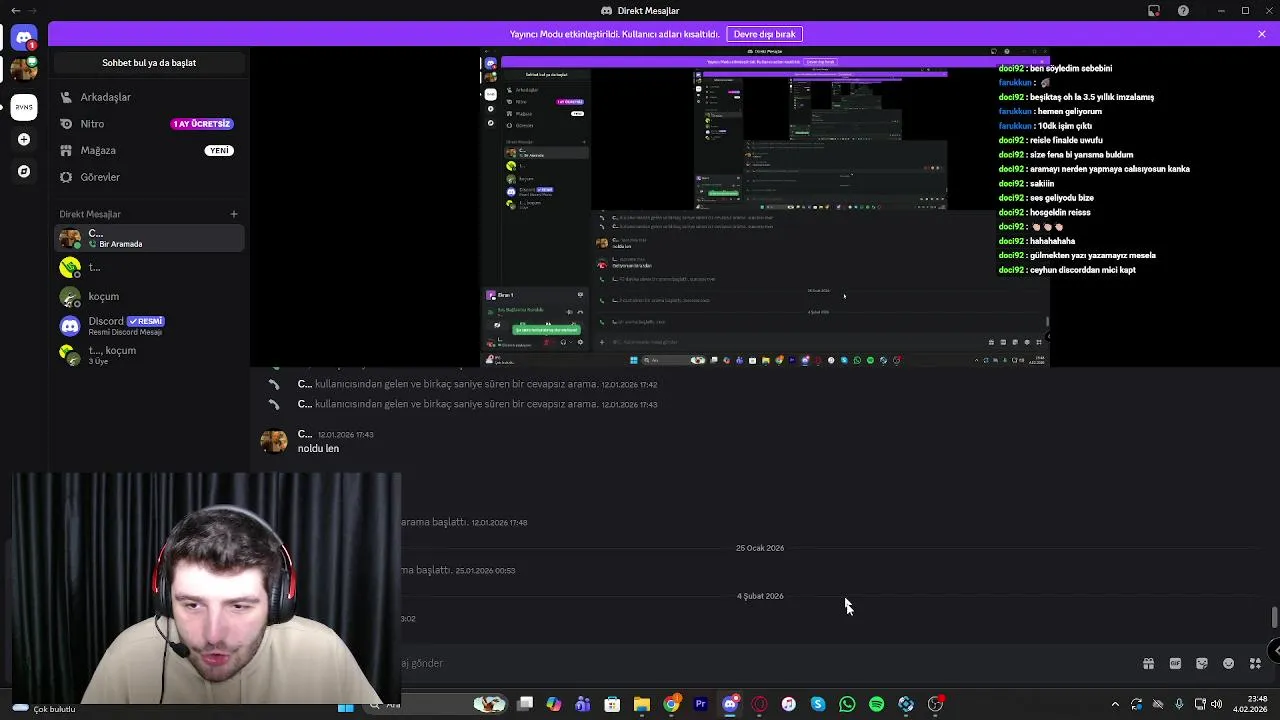Open the Help question mark icon in title bar
This screenshot has height=720, width=1280.
1183,11
